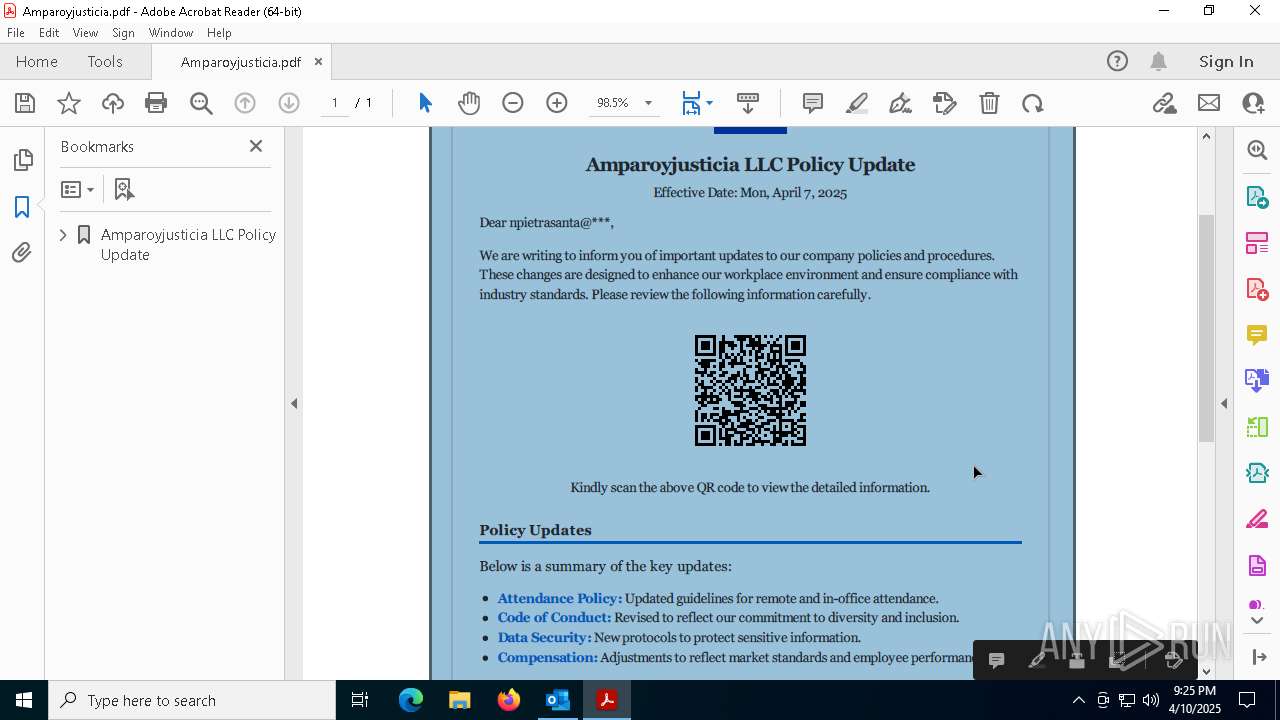Collapse the right tools pane arrow
The width and height of the screenshot is (1280, 720).
1224,404
